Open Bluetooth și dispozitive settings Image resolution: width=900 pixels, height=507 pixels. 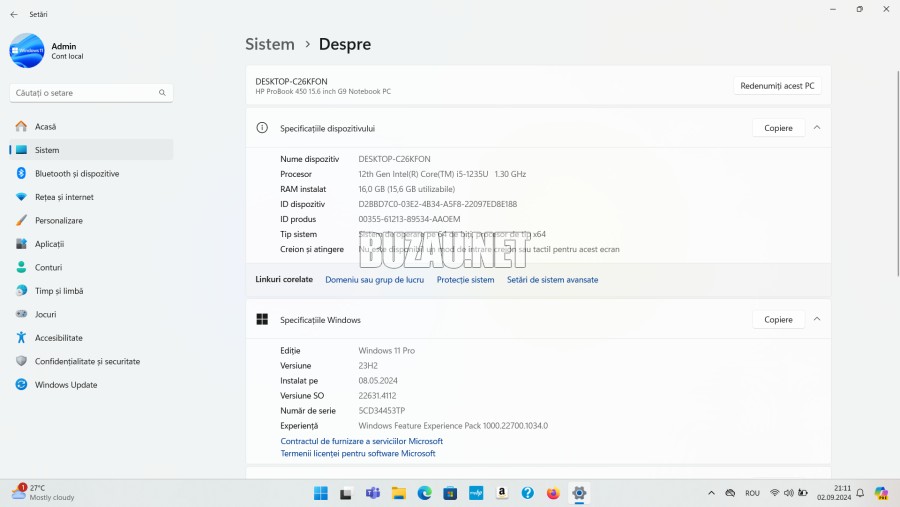[91, 173]
